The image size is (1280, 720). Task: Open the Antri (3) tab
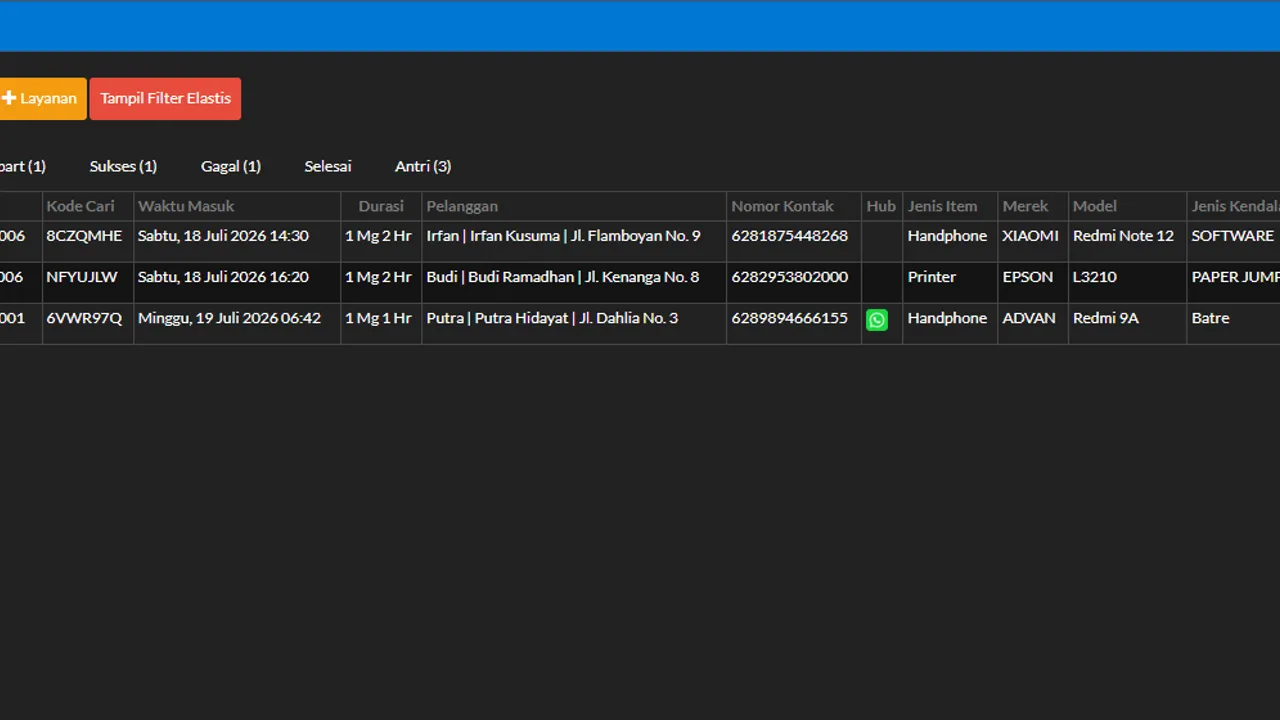423,166
